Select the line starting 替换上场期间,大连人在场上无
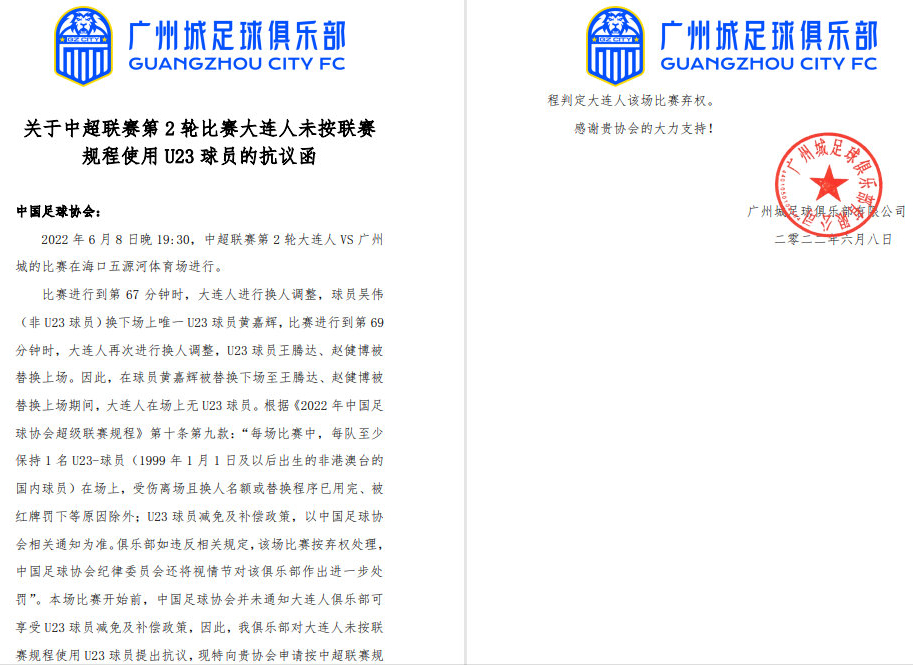 coord(200,406)
